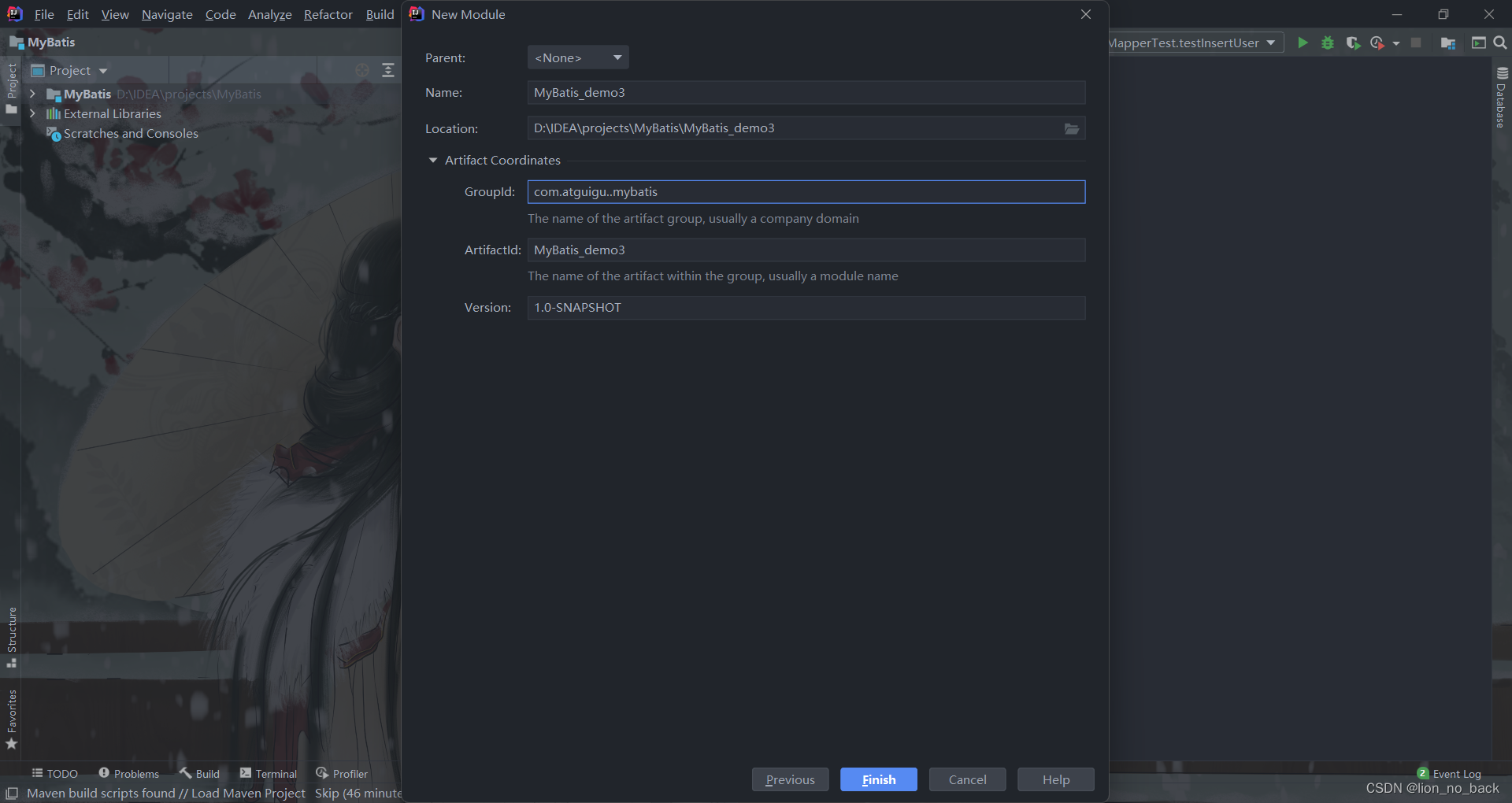Open the Profiler run icon in toolbar
Viewport: 1512px width, 803px height.
tap(1377, 43)
